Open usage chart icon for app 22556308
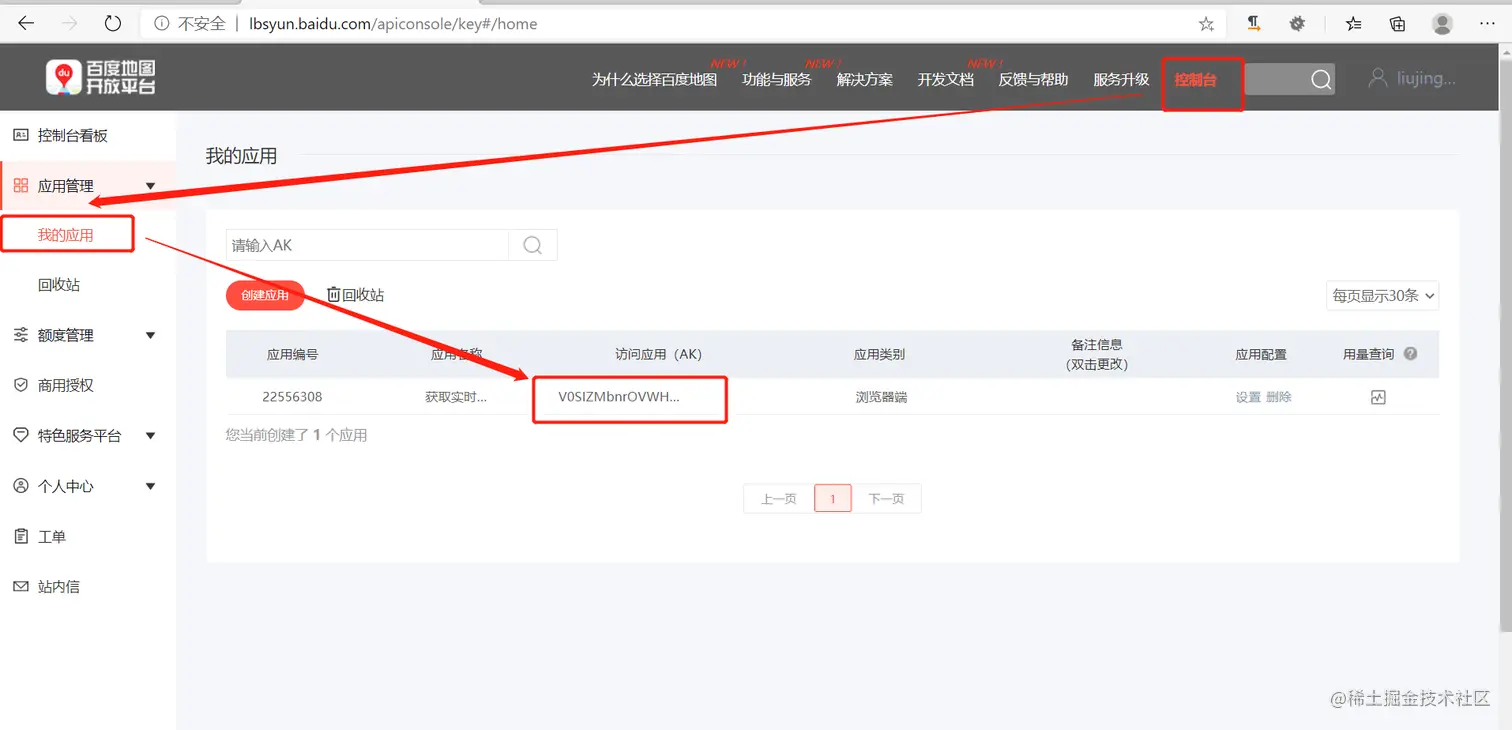This screenshot has width=1512, height=730. (1378, 397)
